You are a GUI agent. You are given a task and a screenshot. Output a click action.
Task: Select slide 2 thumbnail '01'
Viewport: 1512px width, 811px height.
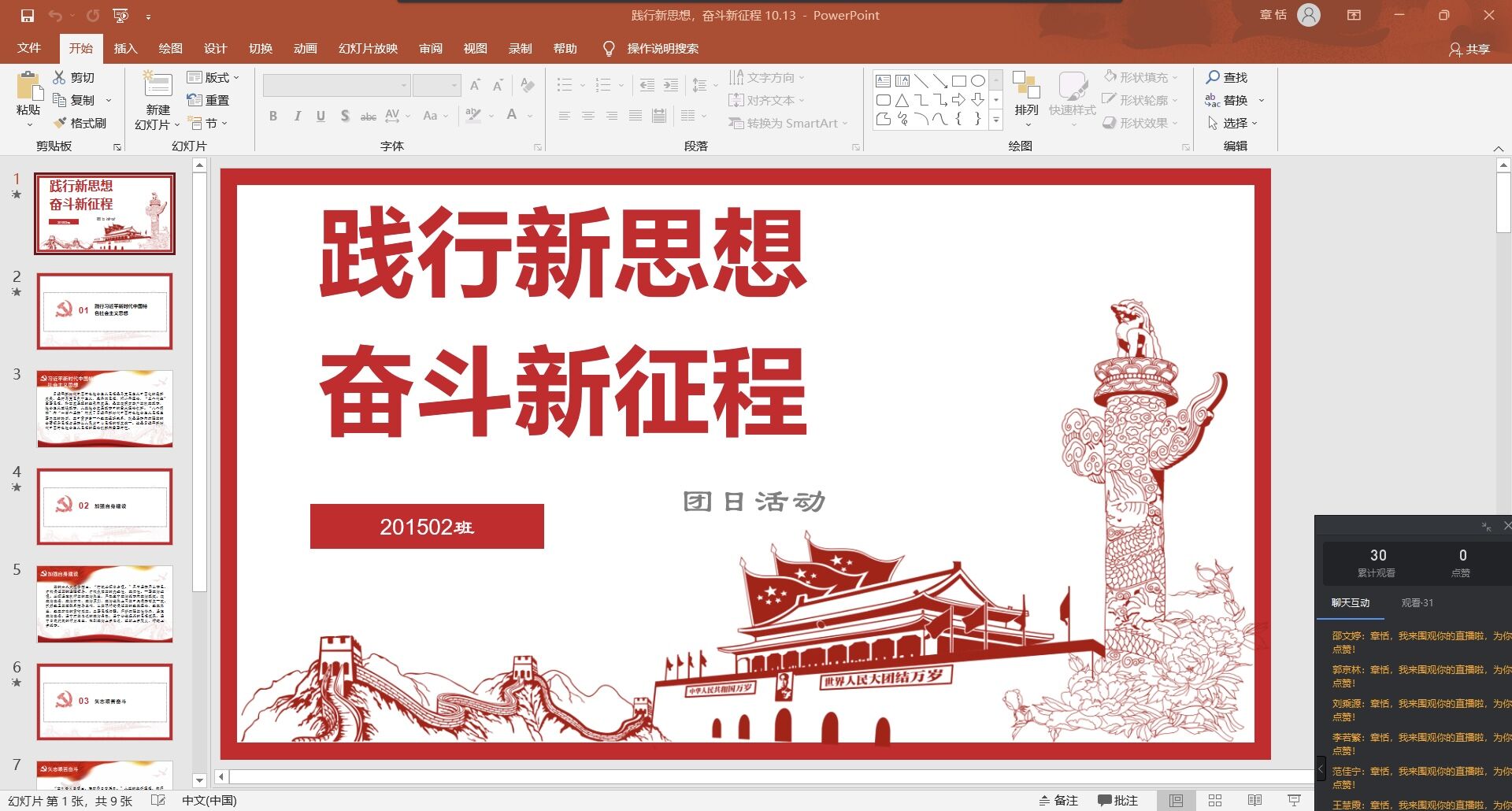(105, 311)
